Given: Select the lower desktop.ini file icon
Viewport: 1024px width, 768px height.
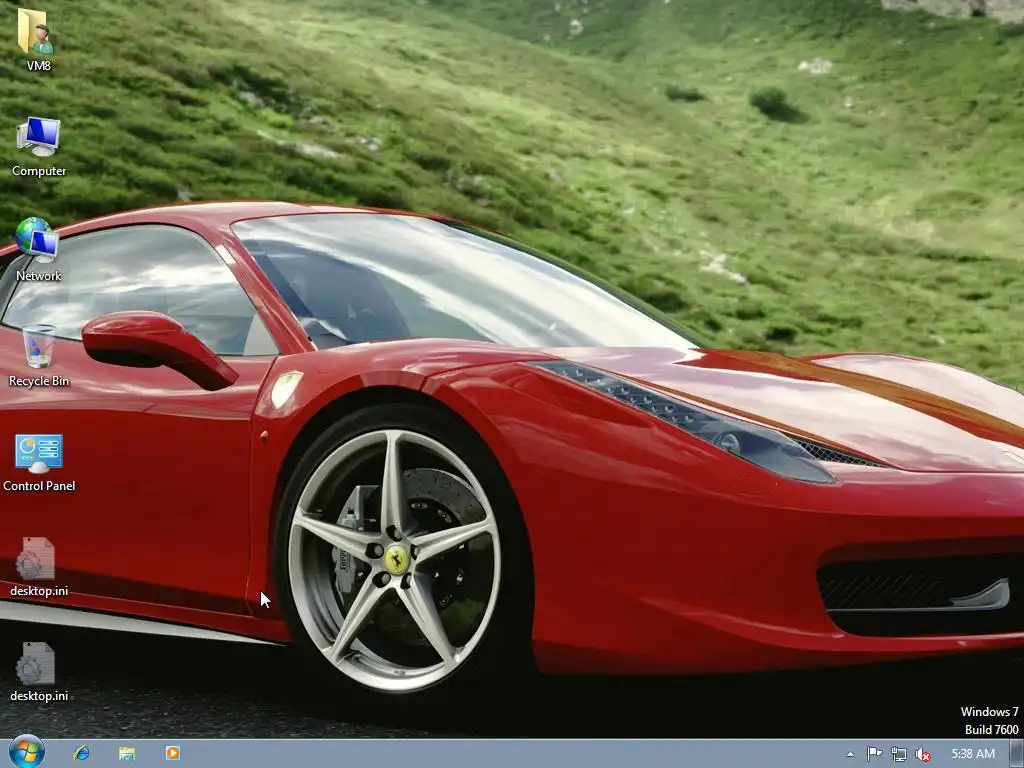Looking at the screenshot, I should pyautogui.click(x=36, y=664).
